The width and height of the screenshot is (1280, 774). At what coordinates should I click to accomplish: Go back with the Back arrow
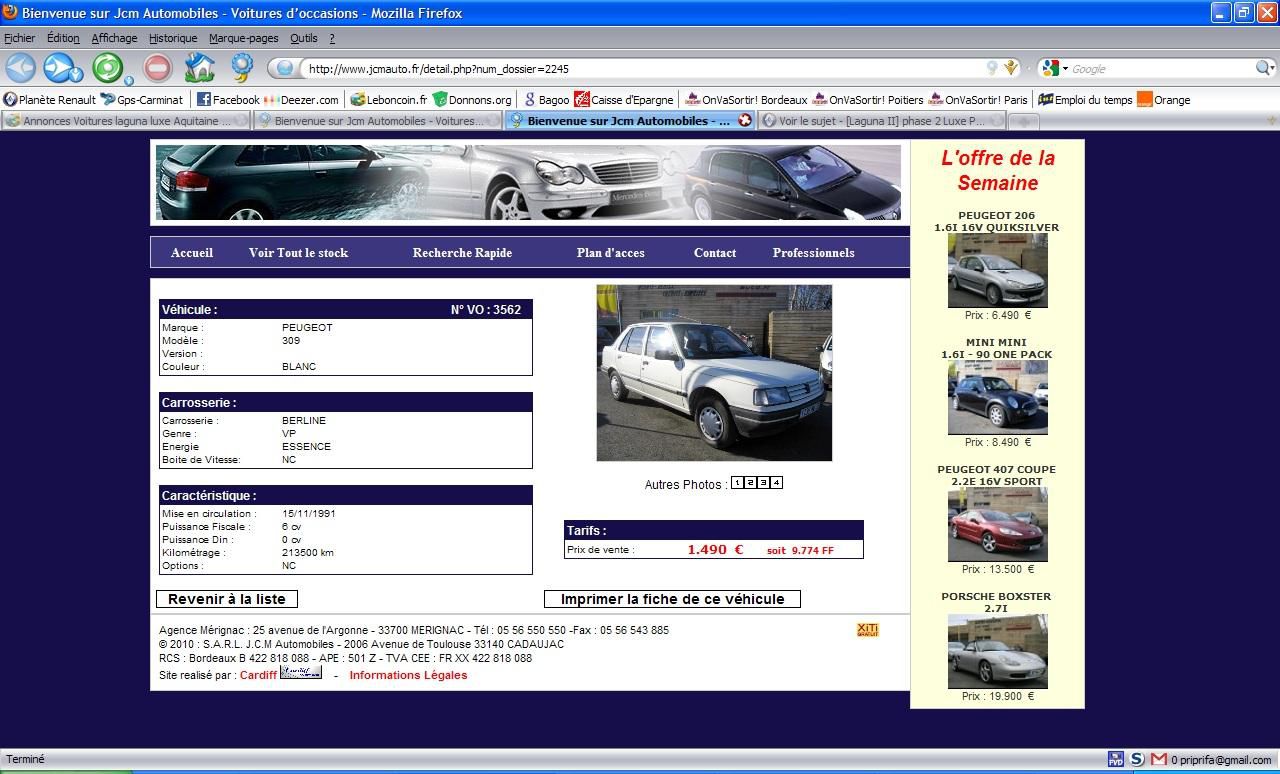(20, 68)
